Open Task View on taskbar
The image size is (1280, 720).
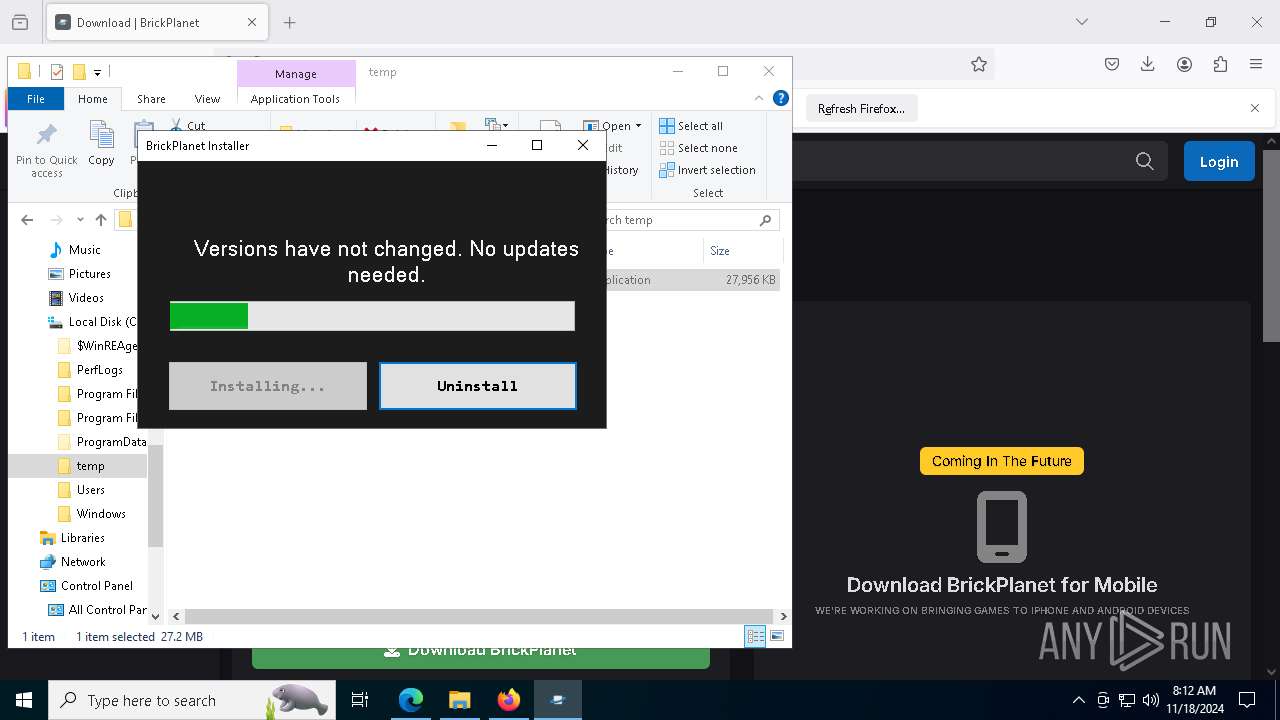(360, 700)
